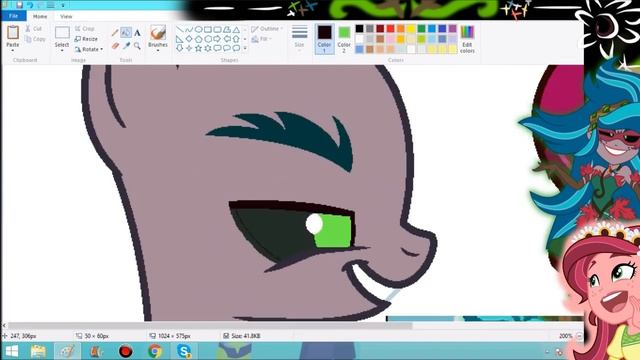This screenshot has width=640, height=360.
Task: Open the Windows Start button
Action: pos(12,351)
